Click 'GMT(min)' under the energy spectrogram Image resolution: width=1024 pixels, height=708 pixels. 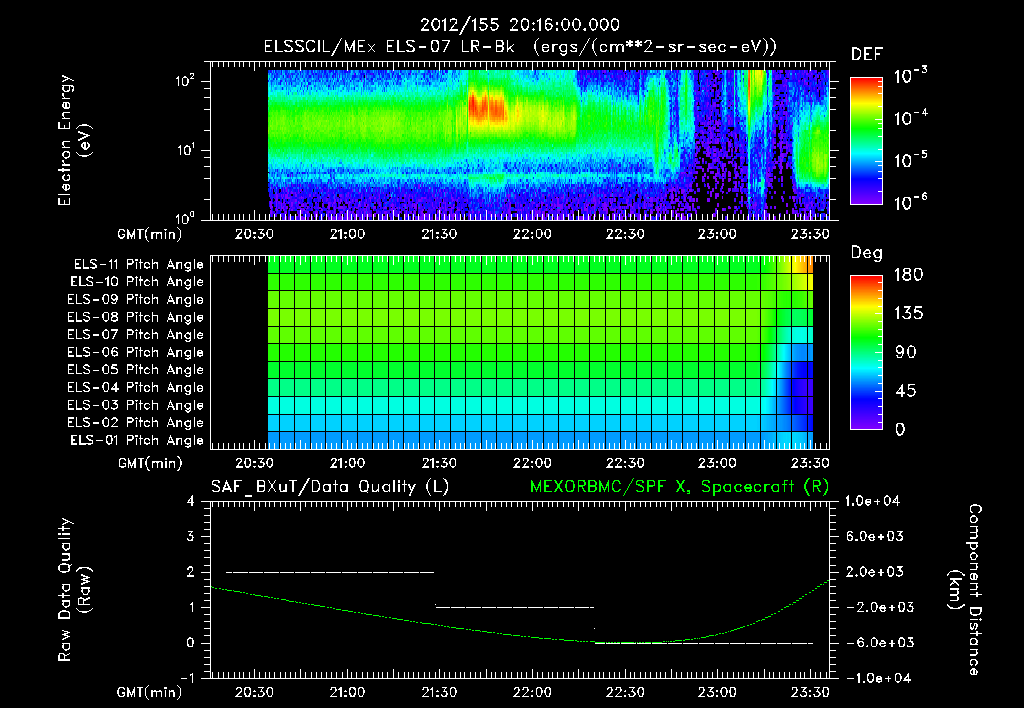(150, 234)
